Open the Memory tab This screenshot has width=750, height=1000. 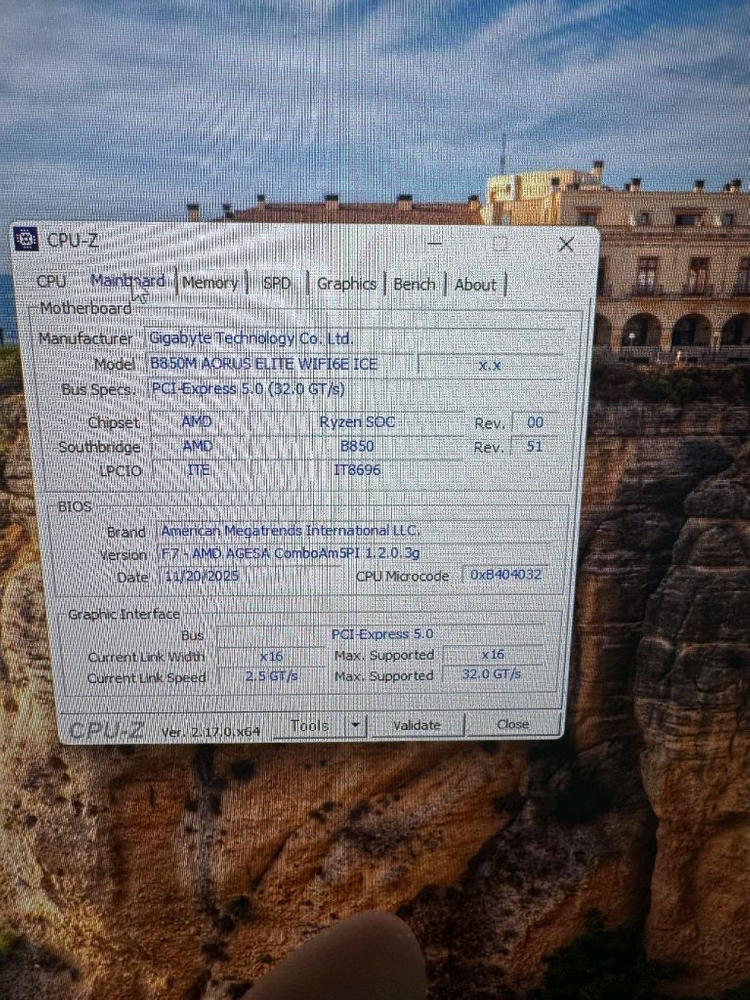point(210,283)
